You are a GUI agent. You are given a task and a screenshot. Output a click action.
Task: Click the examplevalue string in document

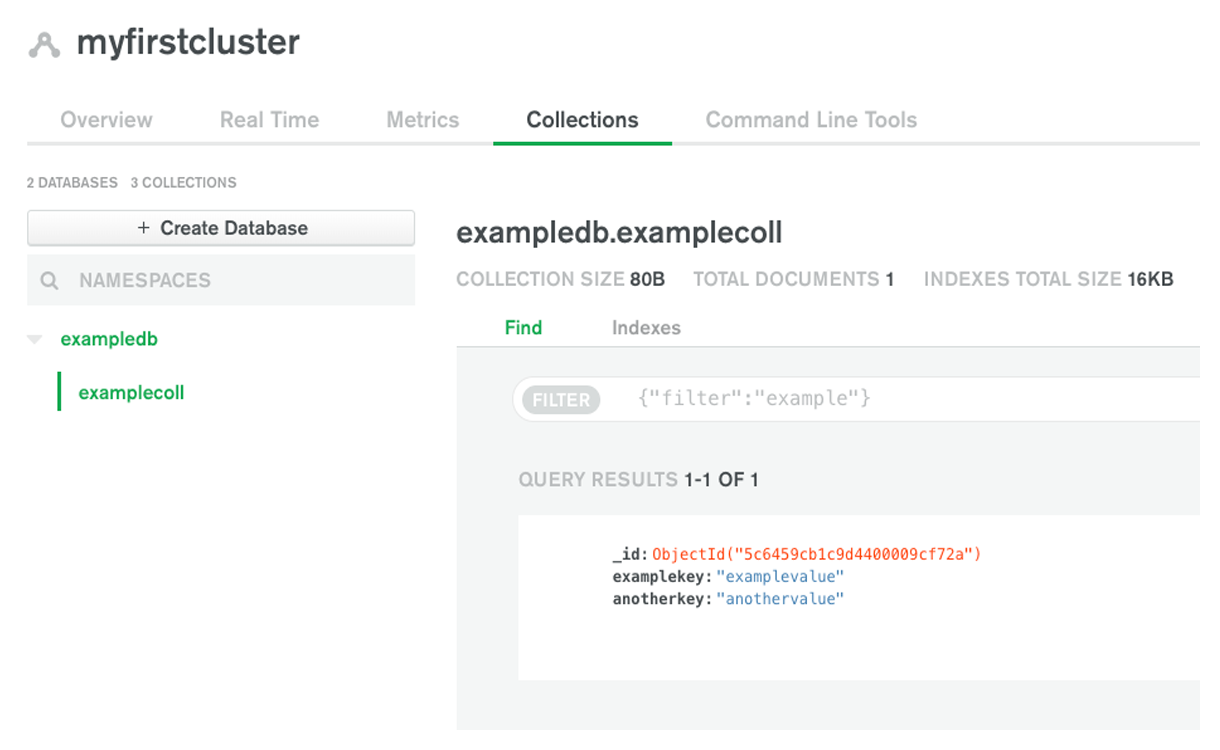[781, 577]
